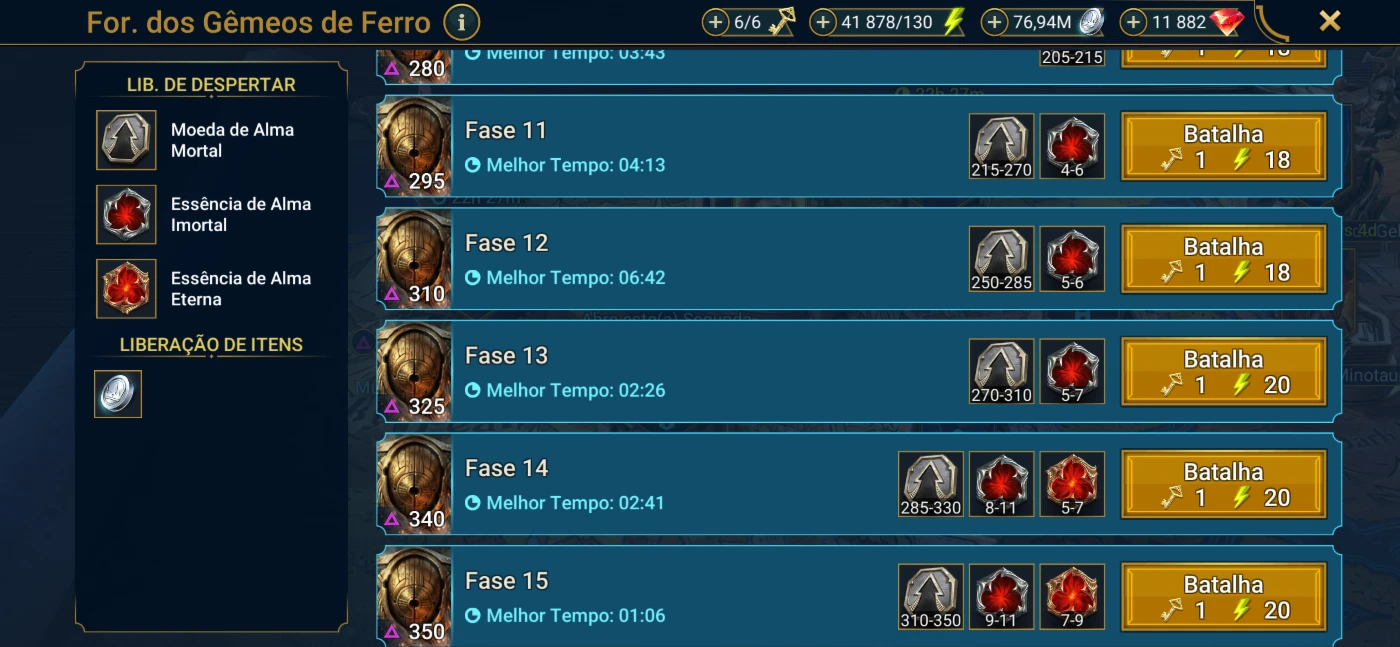Start Batalha for Fase 15

1224,597
